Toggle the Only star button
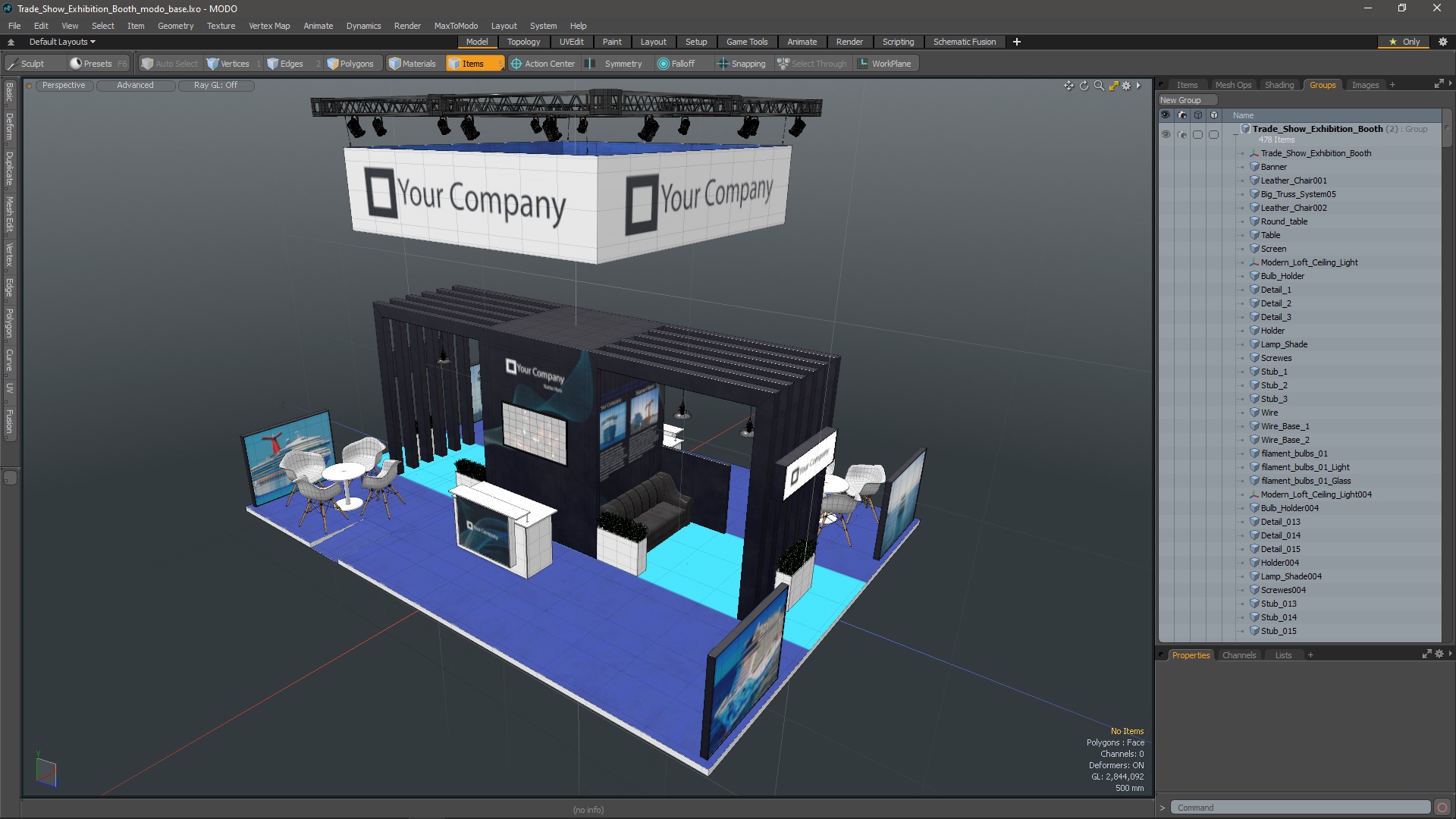The height and width of the screenshot is (819, 1456). coord(1404,42)
